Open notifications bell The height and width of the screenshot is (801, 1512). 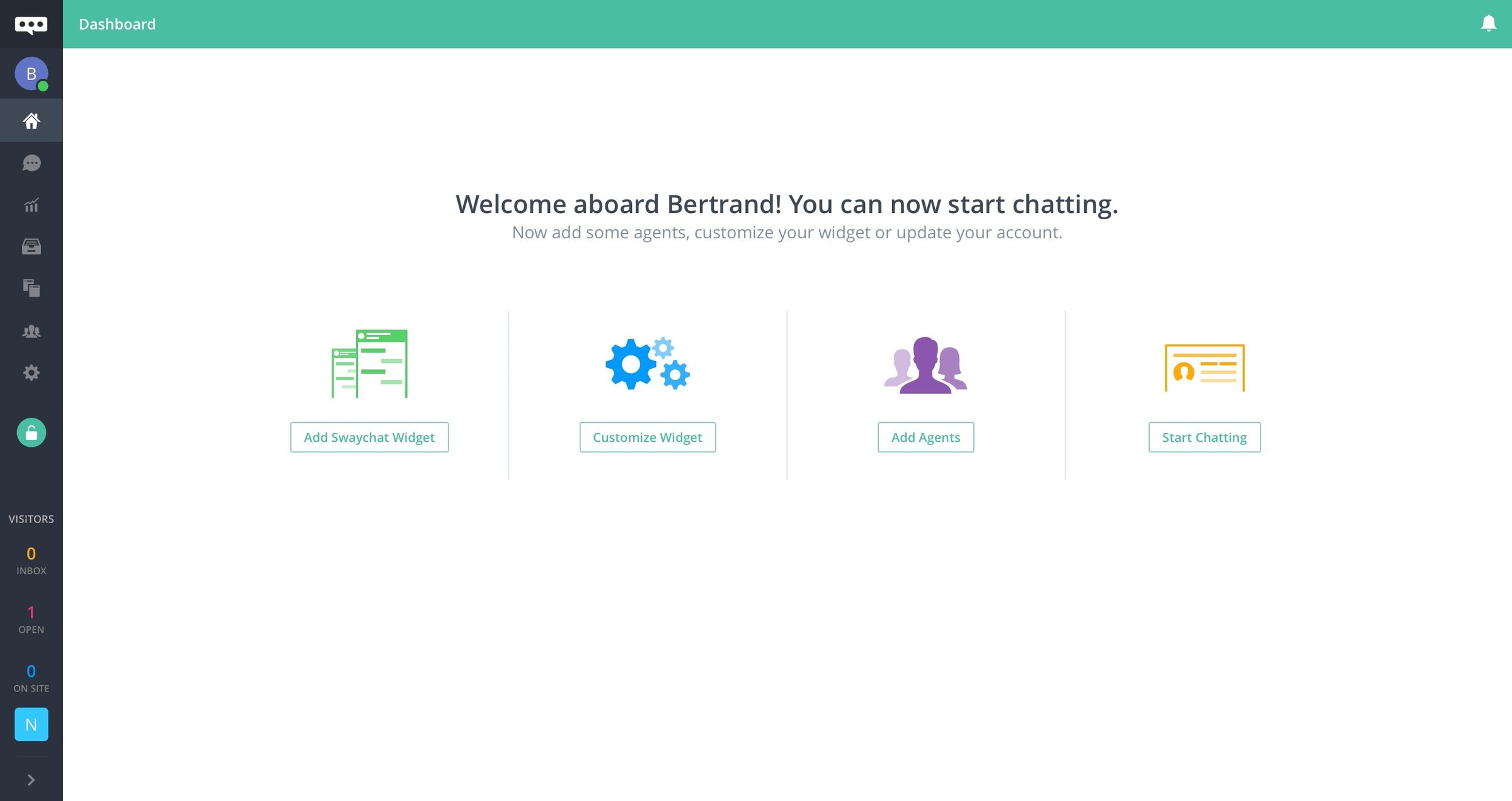pos(1488,23)
